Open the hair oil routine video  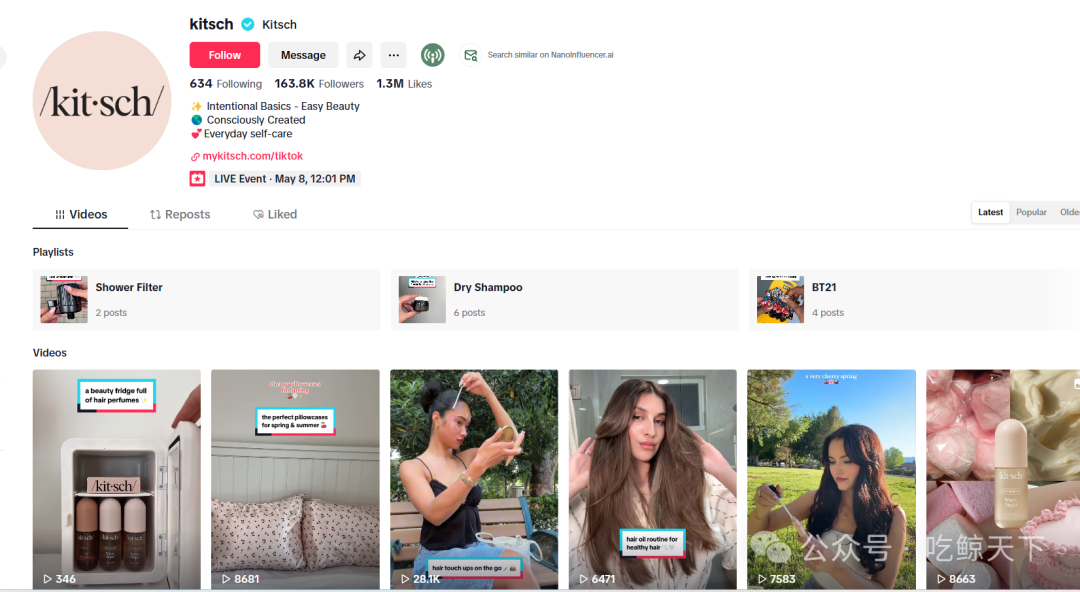(653, 479)
